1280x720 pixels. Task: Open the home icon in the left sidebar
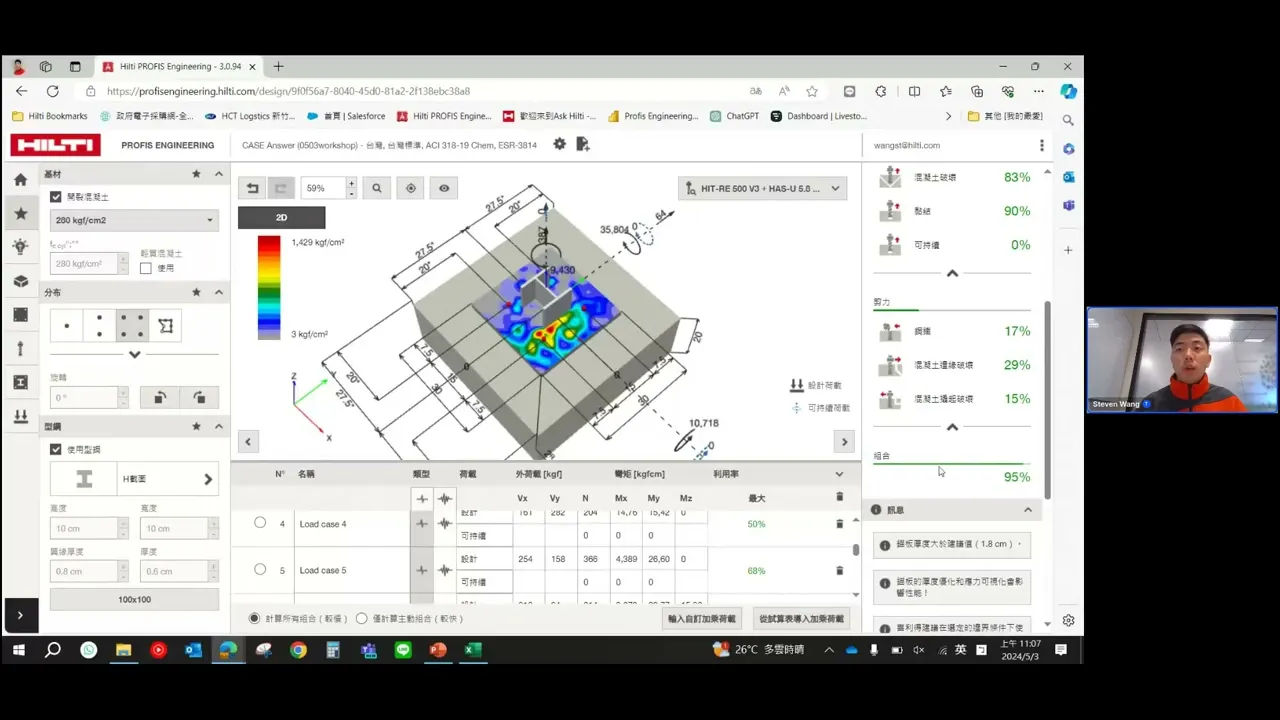[20, 180]
